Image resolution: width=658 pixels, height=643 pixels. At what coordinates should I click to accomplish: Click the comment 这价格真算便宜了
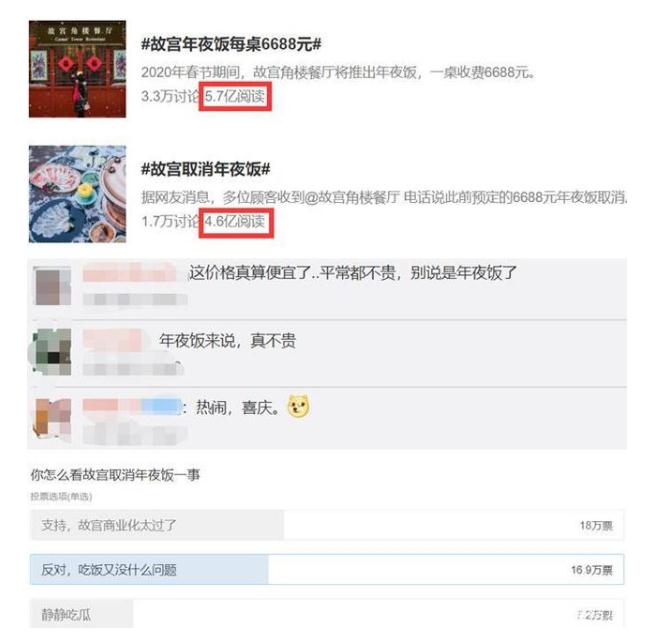[352, 273]
